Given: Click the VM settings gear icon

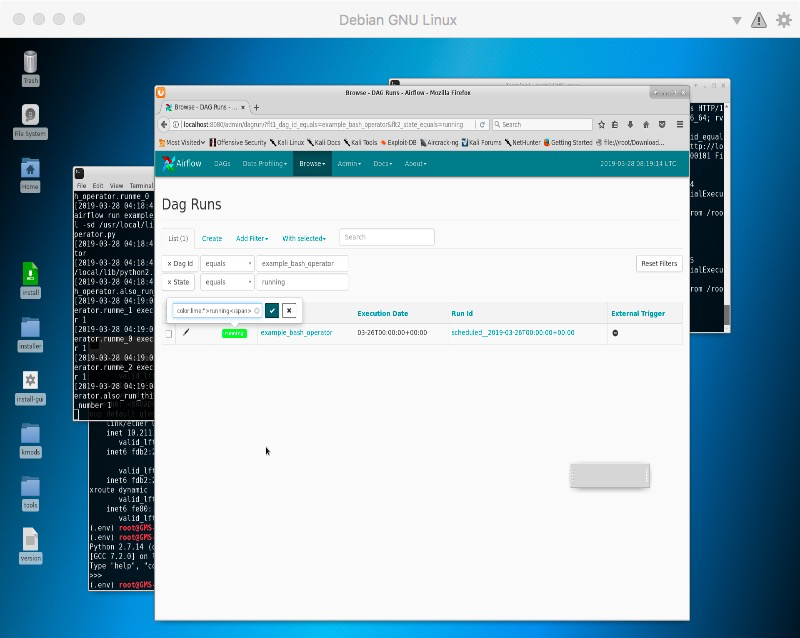Looking at the screenshot, I should [x=784, y=20].
